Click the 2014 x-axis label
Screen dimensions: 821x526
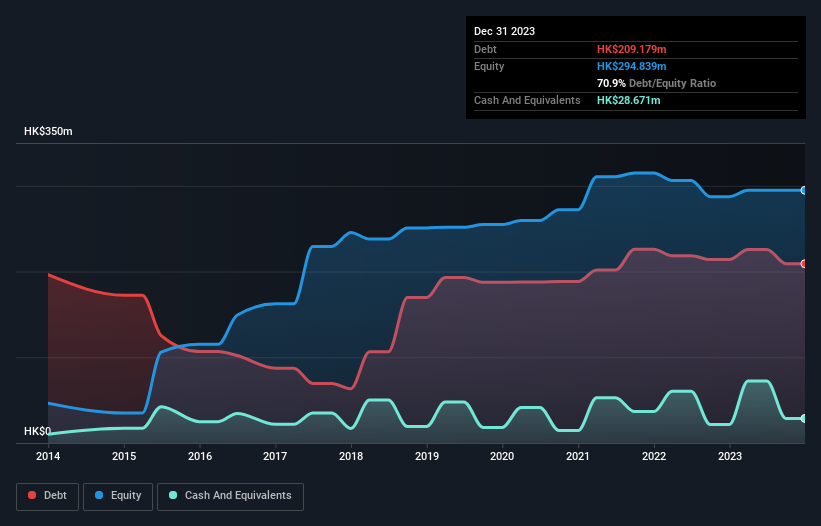pyautogui.click(x=48, y=456)
